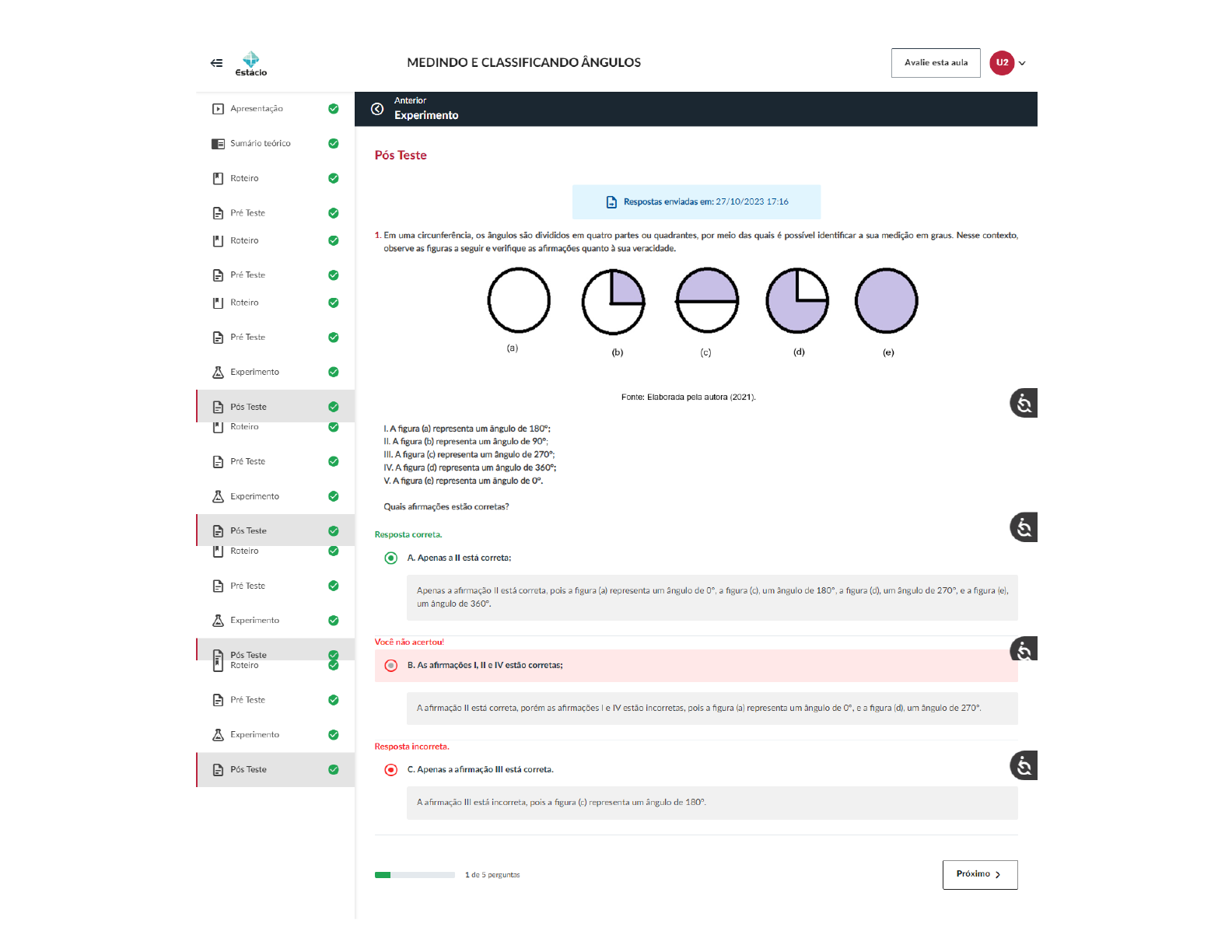This screenshot has height=952, width=1232.
Task: Expand user menu via chevron arrow
Action: [x=1022, y=64]
